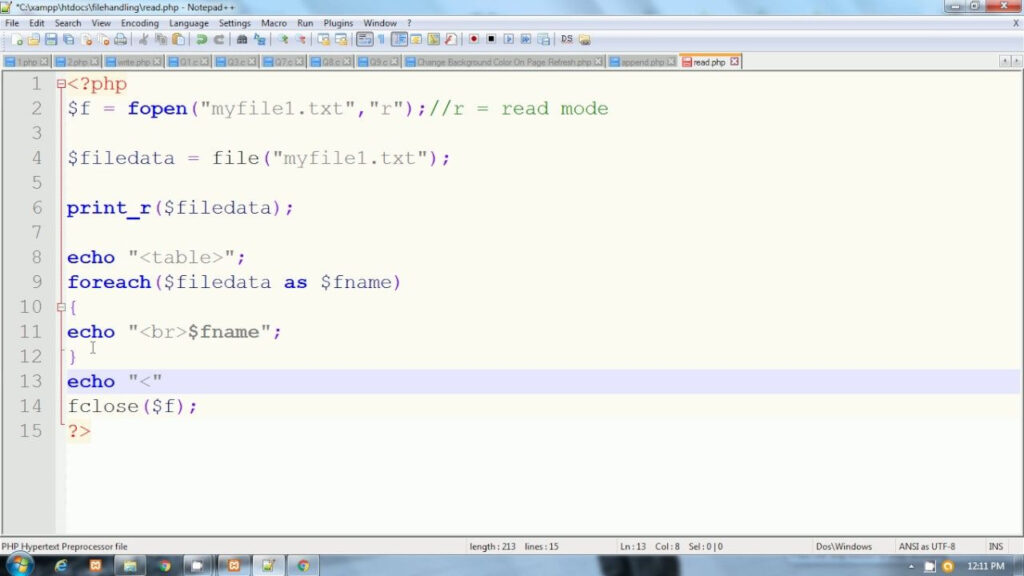Switch to Notepad++ taskbar button

click(x=268, y=566)
